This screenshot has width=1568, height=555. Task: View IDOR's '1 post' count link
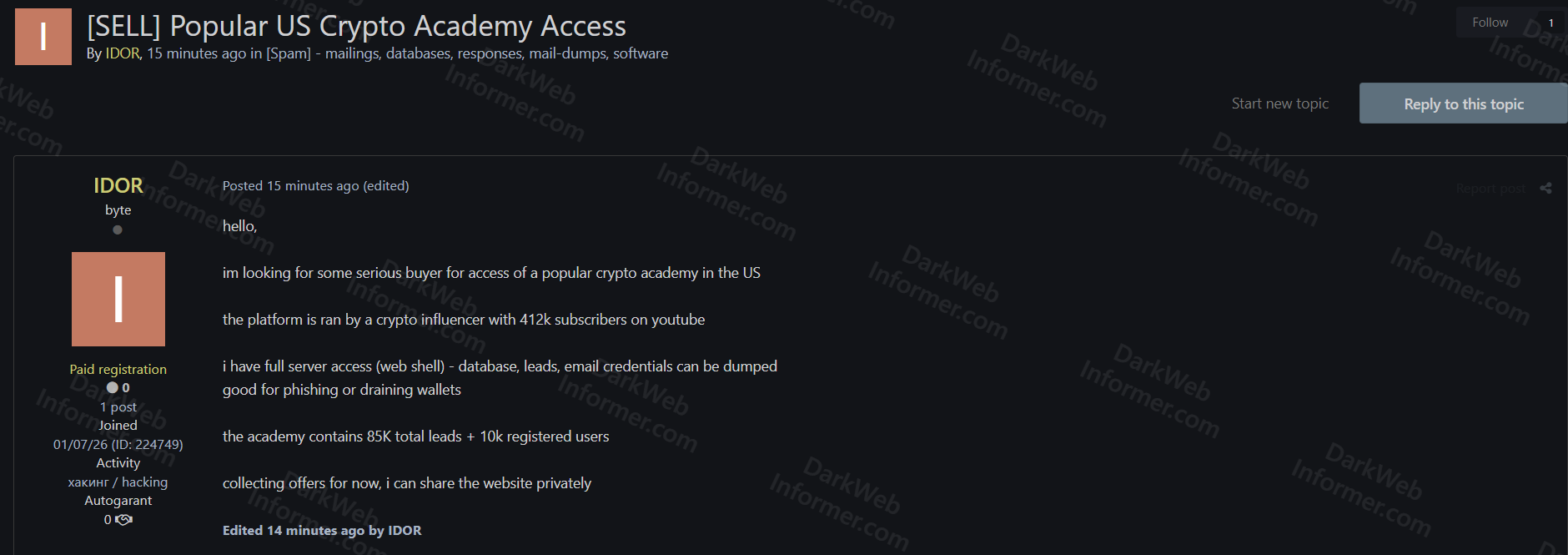pyautogui.click(x=118, y=406)
